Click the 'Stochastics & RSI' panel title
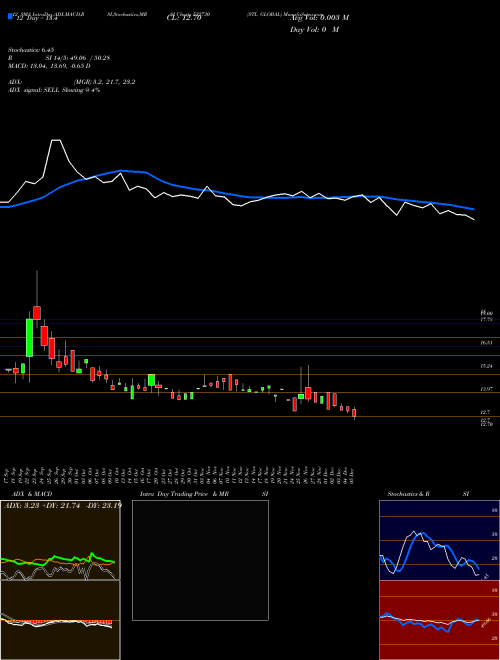Screen dimensions: 500x660 pos(428,494)
